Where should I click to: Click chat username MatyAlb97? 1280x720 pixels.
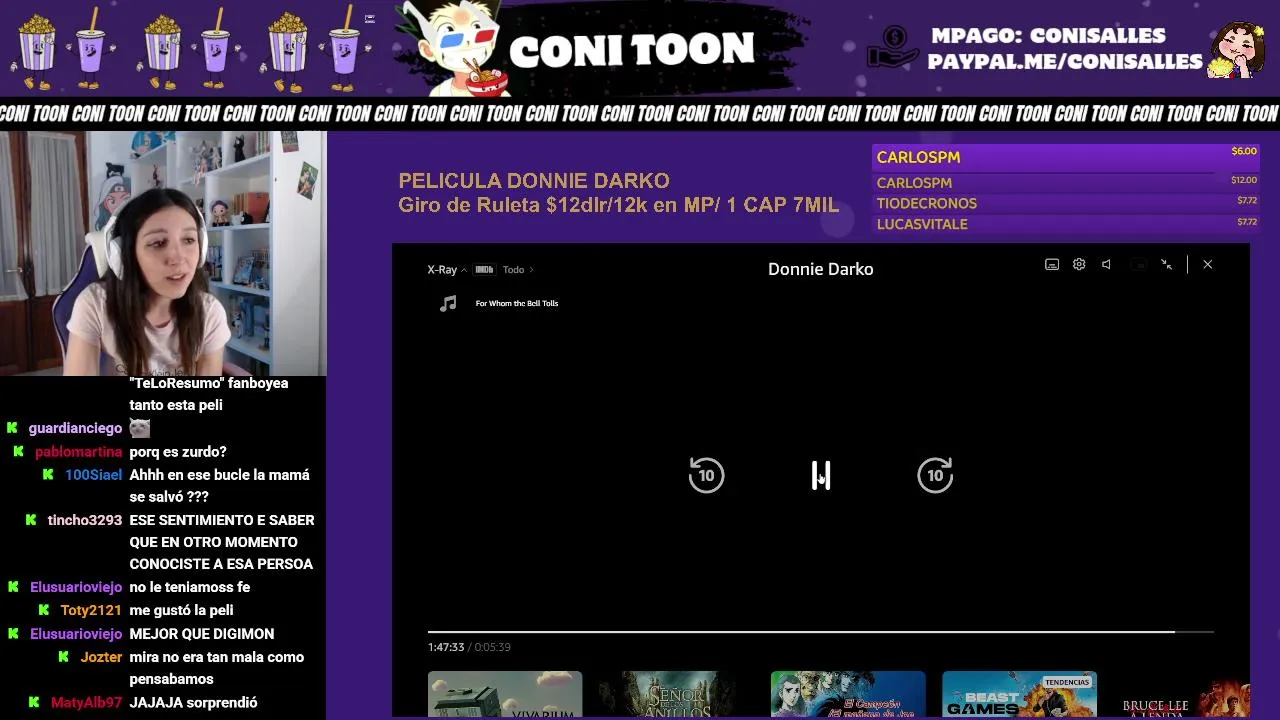(x=86, y=703)
